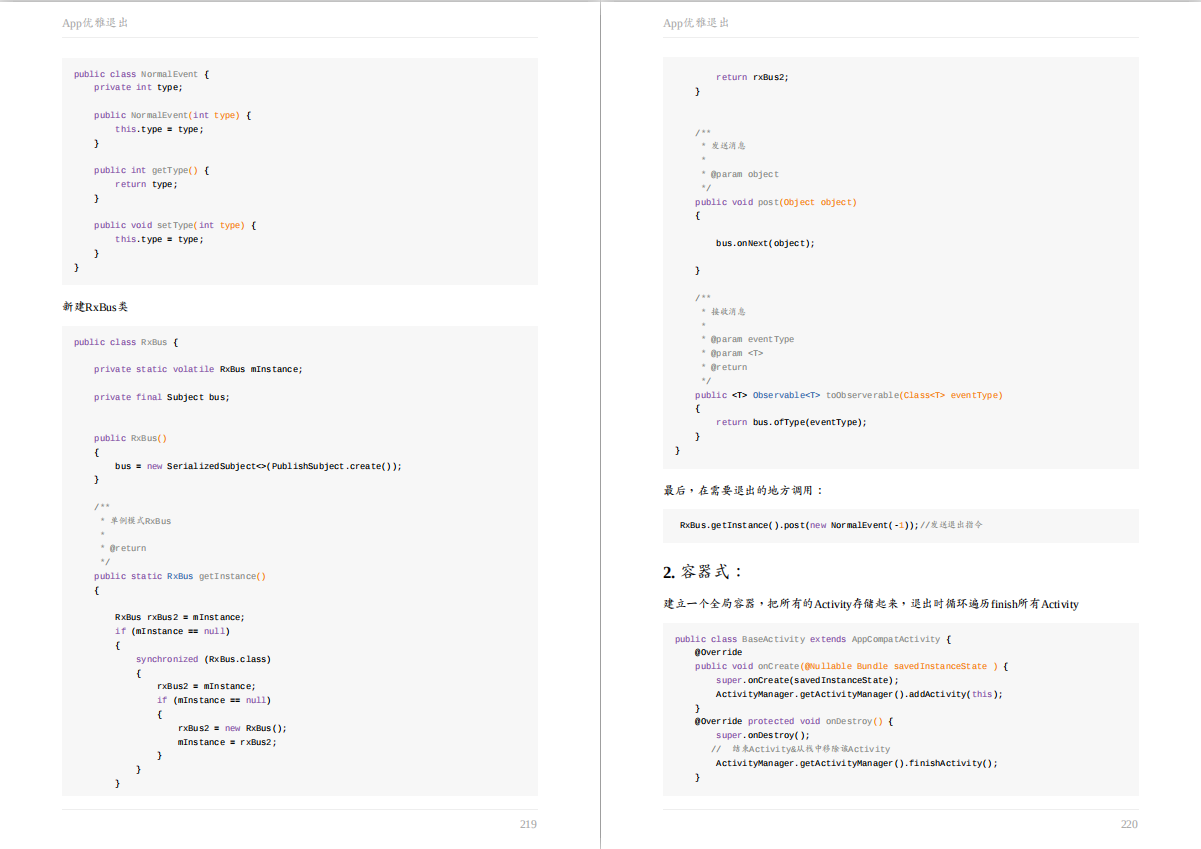The height and width of the screenshot is (849, 1201).
Task: Click "private final Subject bus;" line
Action: 162,397
